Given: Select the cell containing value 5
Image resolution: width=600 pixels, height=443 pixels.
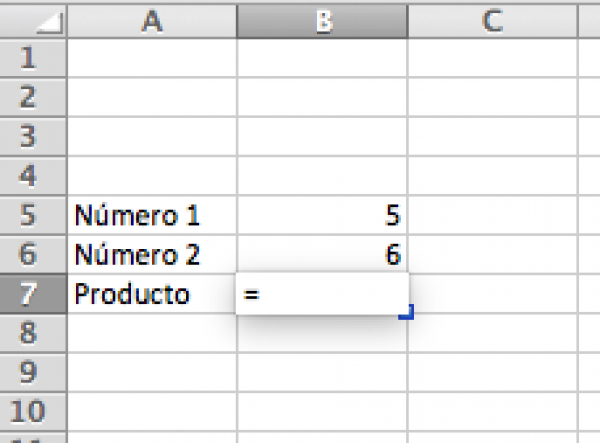Looking at the screenshot, I should 322,215.
